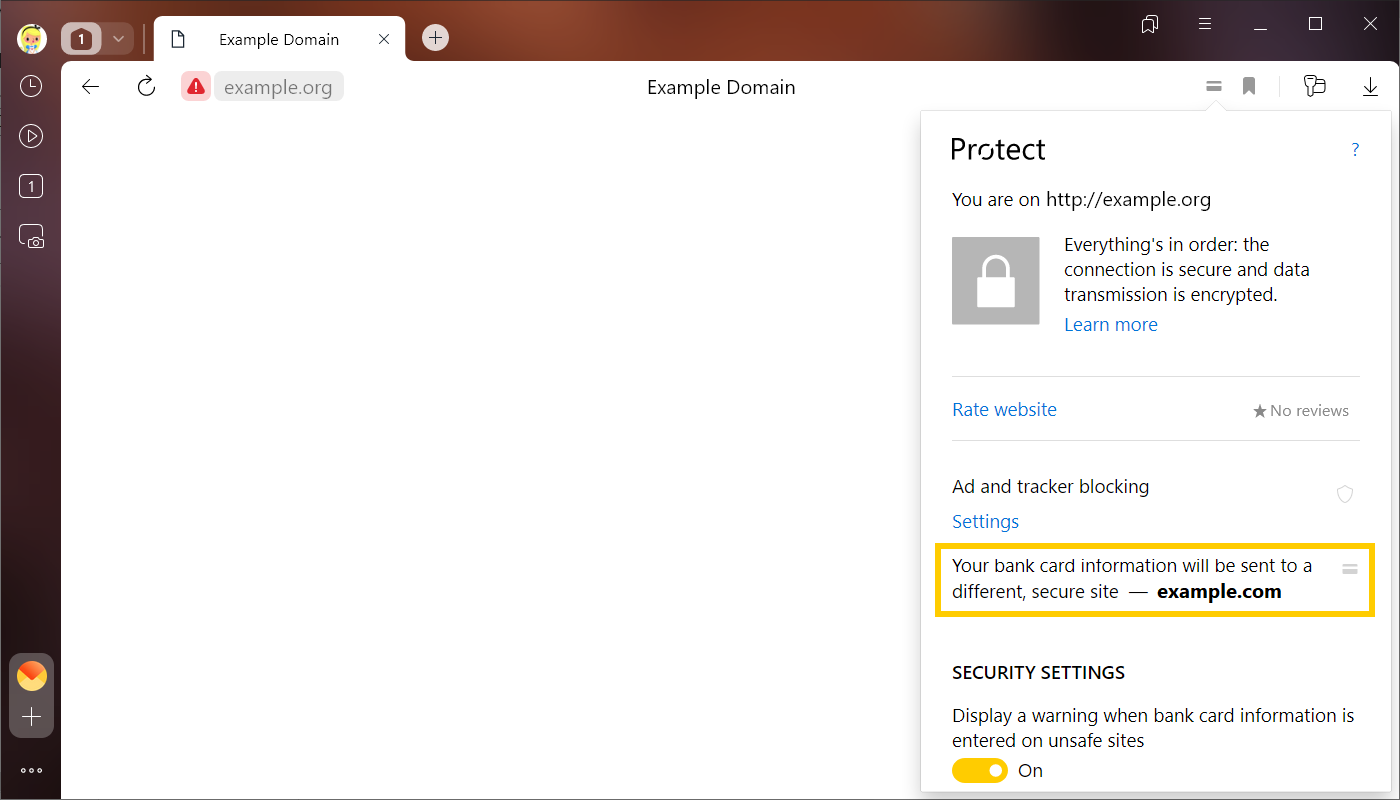
Task: Open ad blocking Settings link
Action: [985, 522]
